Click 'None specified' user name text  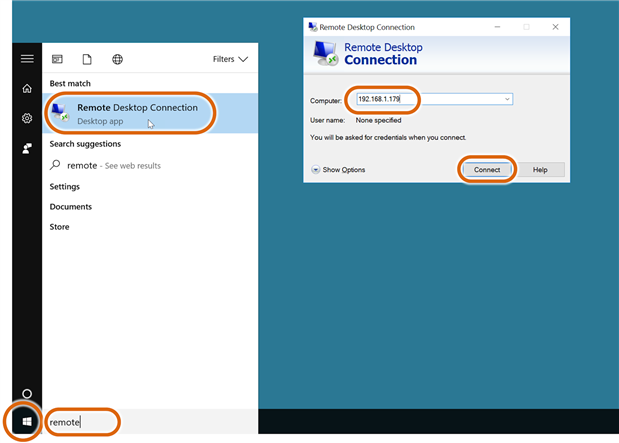click(x=378, y=120)
